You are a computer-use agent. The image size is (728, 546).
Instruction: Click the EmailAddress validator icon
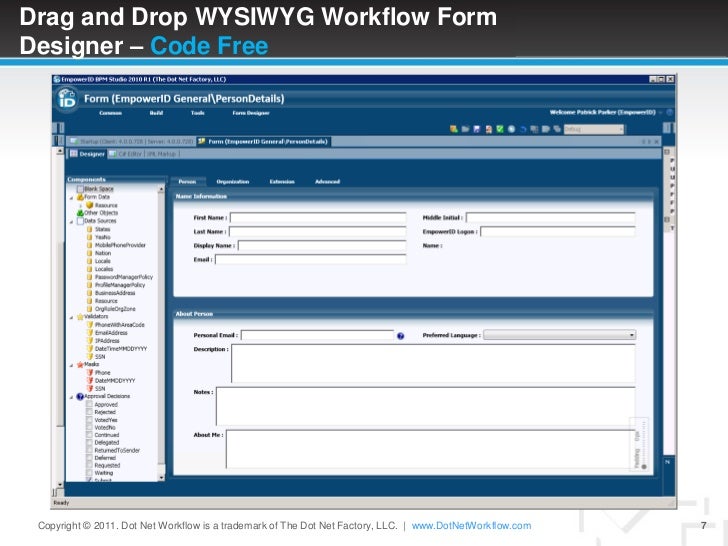click(x=90, y=332)
